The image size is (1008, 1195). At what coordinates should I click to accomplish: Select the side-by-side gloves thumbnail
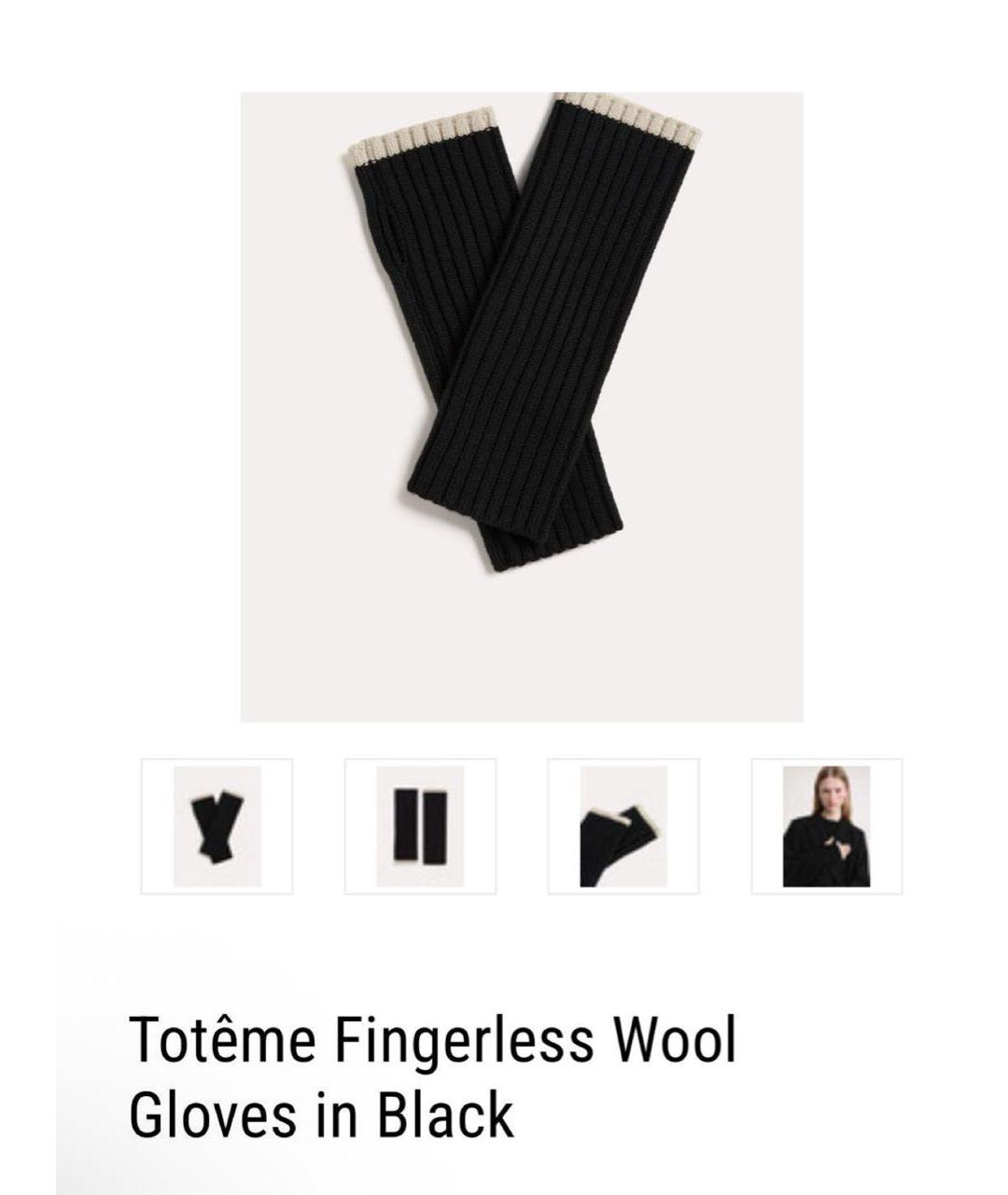click(x=420, y=826)
